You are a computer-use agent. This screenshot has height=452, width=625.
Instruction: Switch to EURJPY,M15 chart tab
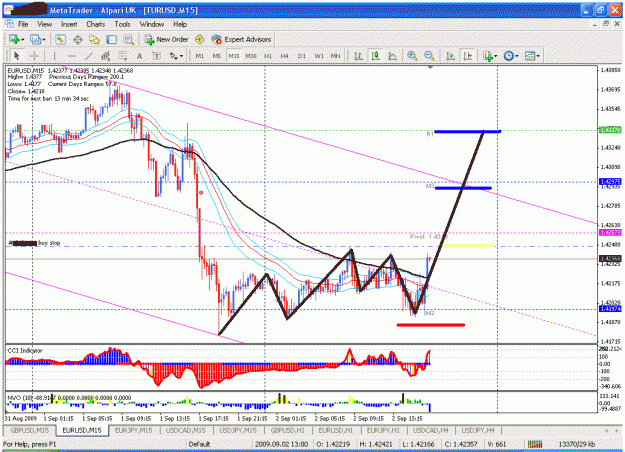(134, 430)
